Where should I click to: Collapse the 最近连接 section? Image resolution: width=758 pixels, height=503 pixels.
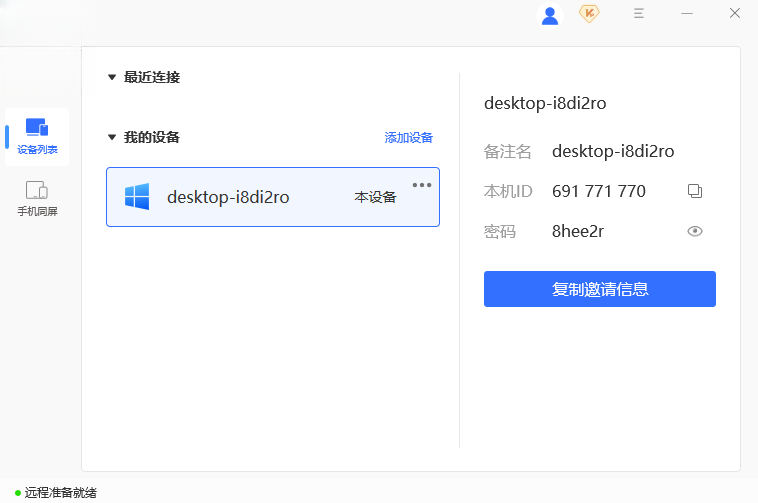[112, 77]
